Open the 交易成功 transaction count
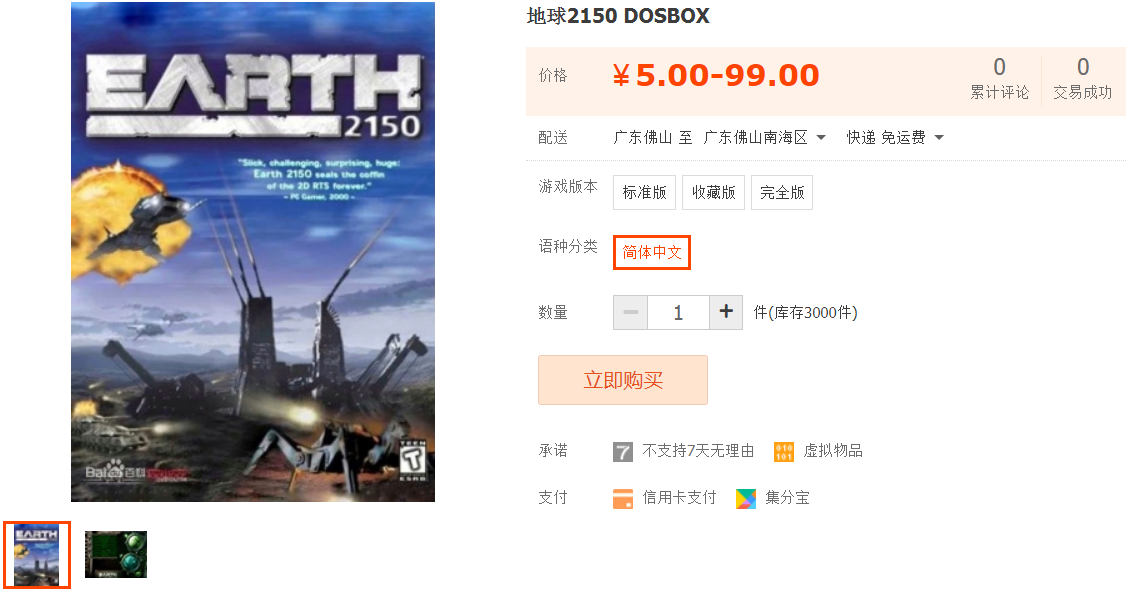The image size is (1129, 592). tap(1082, 79)
